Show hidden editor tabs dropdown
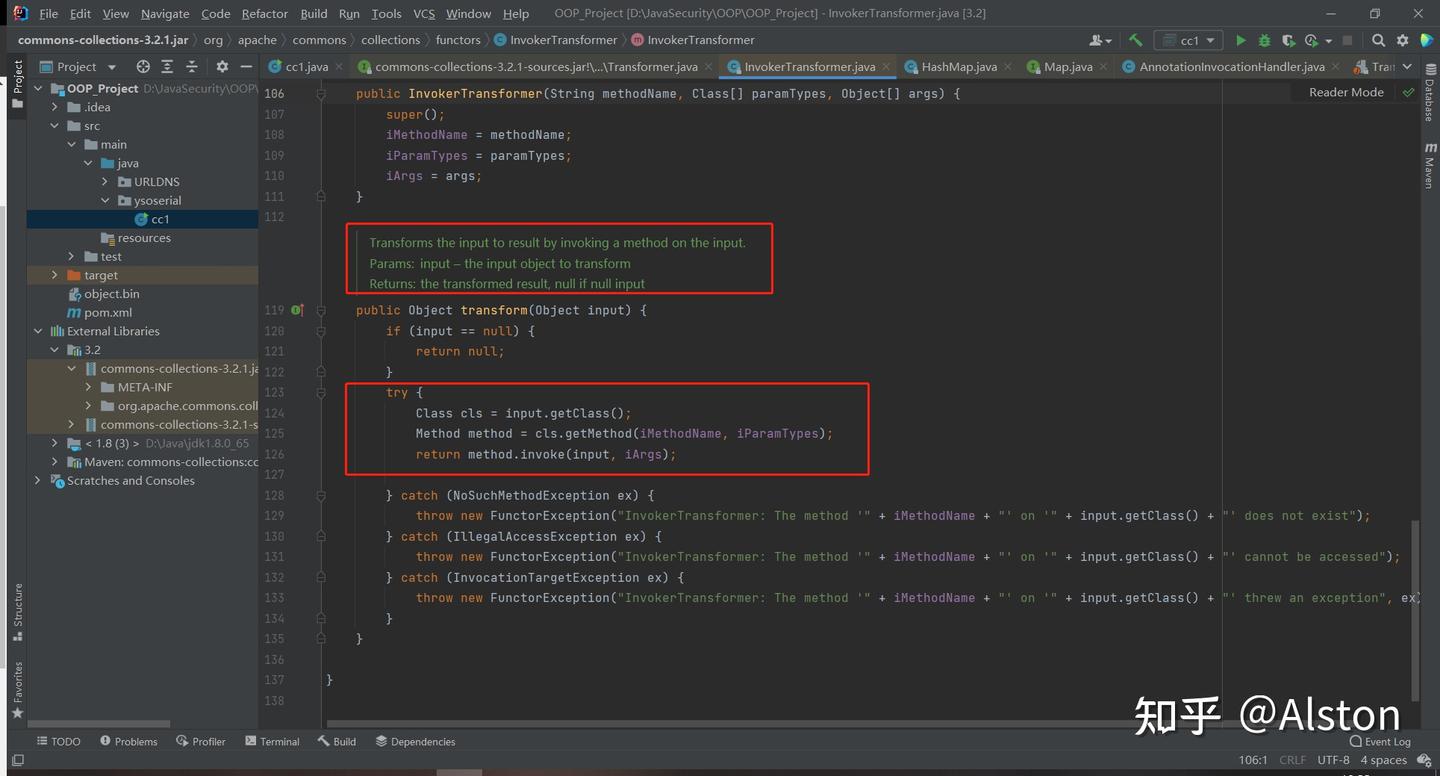This screenshot has height=776, width=1440. pyautogui.click(x=1408, y=67)
